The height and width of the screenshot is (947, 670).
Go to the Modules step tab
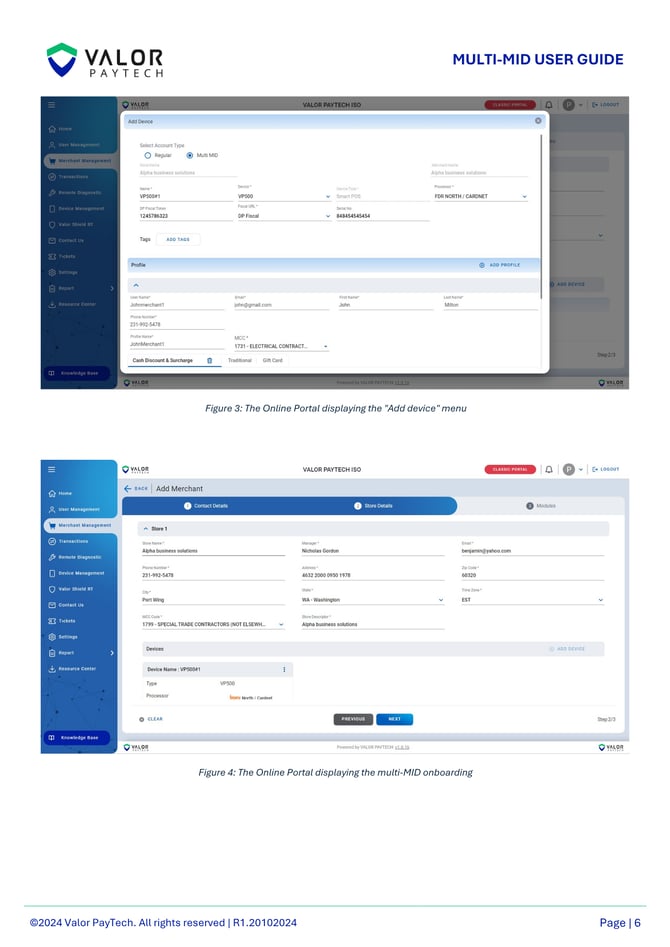tap(542, 506)
